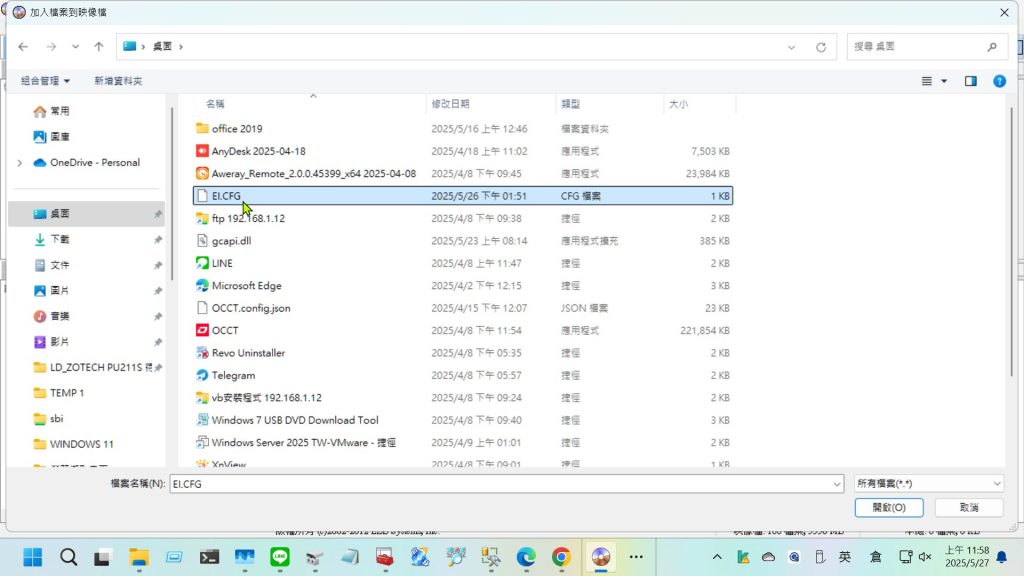The width and height of the screenshot is (1024, 576).
Task: Select the Telegram shortcut
Action: [233, 376]
